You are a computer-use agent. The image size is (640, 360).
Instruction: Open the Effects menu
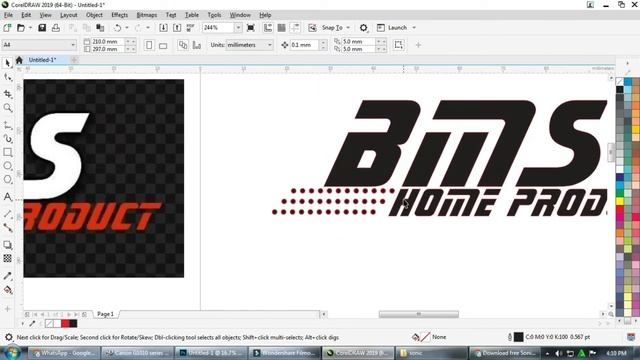click(119, 15)
